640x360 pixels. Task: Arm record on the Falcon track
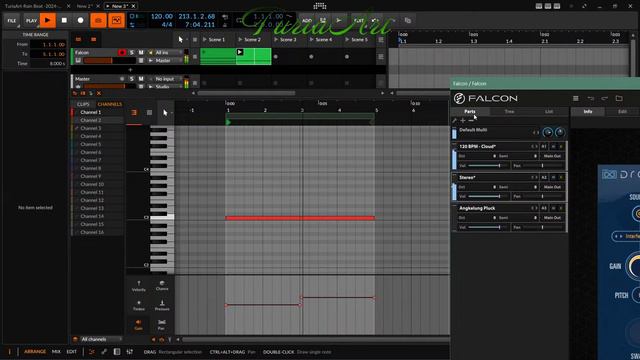click(122, 52)
